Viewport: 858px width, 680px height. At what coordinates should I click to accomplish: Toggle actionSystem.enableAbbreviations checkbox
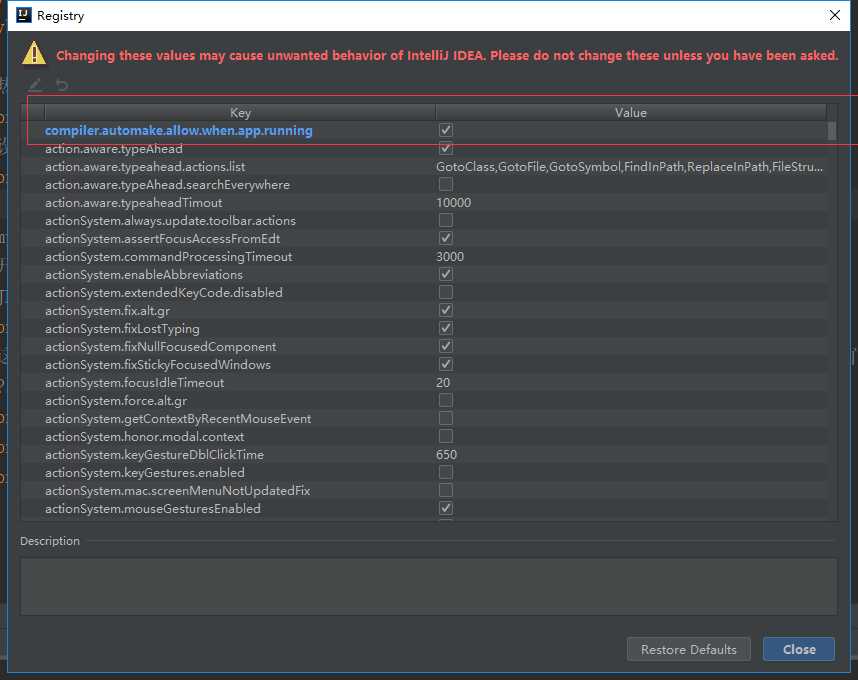(445, 275)
